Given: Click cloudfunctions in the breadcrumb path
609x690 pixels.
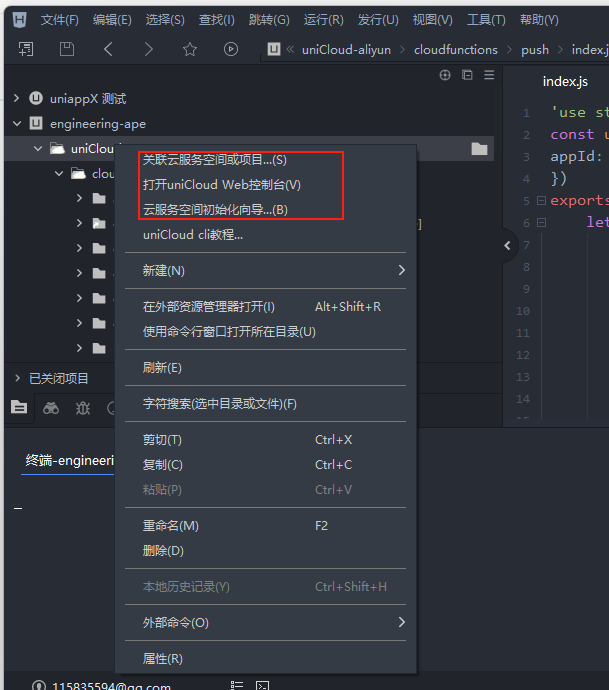Looking at the screenshot, I should click(455, 49).
